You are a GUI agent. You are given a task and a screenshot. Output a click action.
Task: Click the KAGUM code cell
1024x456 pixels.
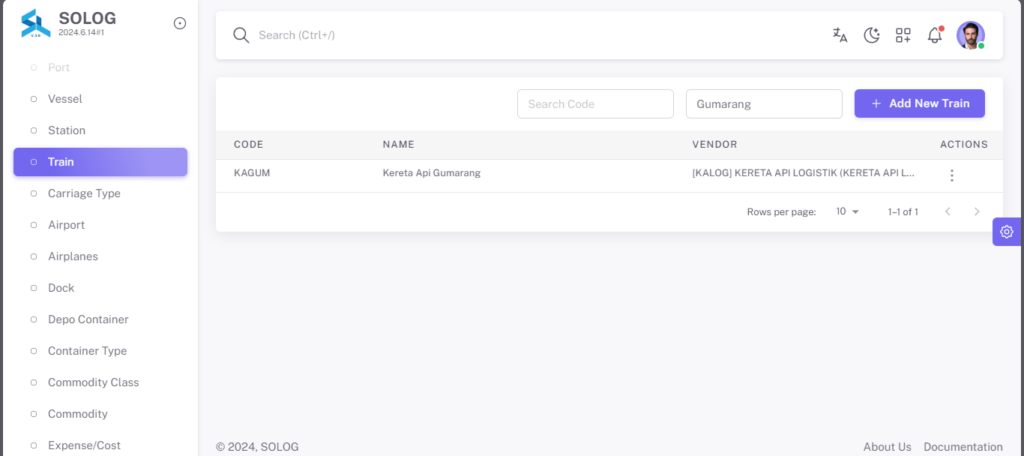point(252,173)
